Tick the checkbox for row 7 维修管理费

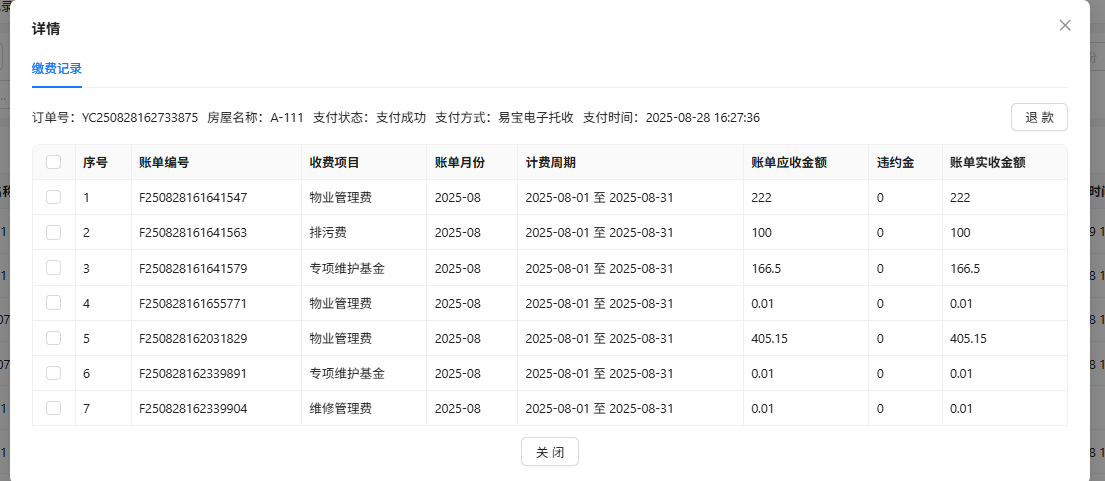pyautogui.click(x=54, y=408)
